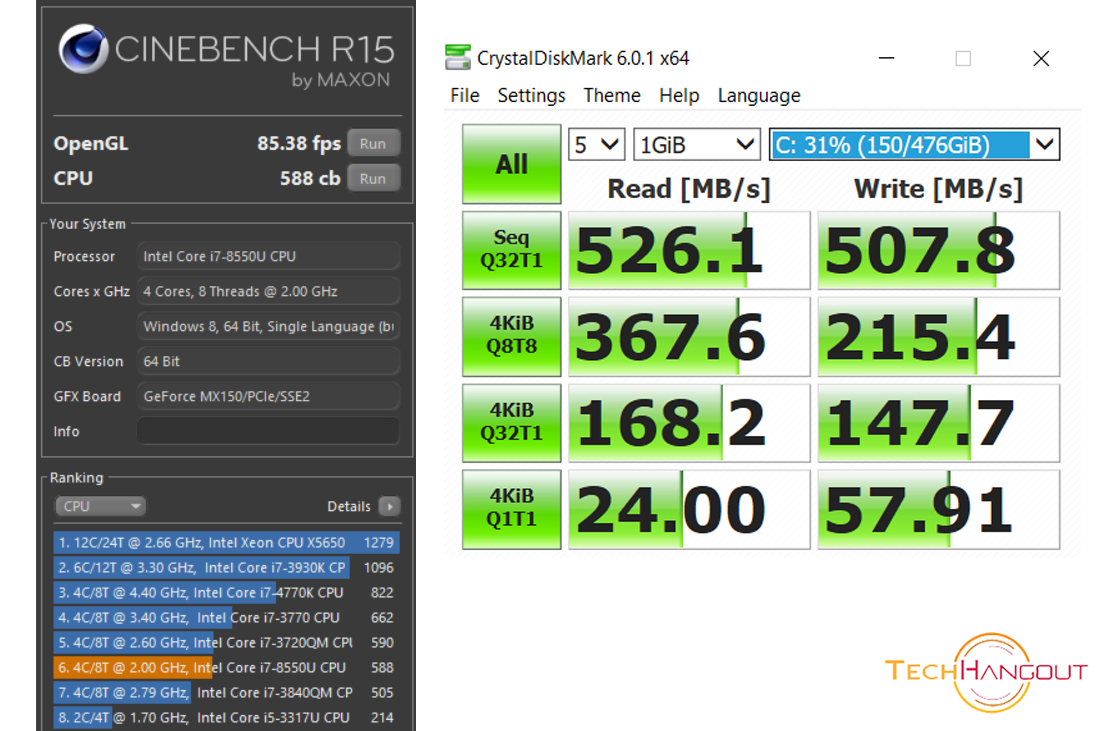Screen dimensions: 1100x731
Task: Run the OpenGL benchmark
Action: tap(373, 143)
